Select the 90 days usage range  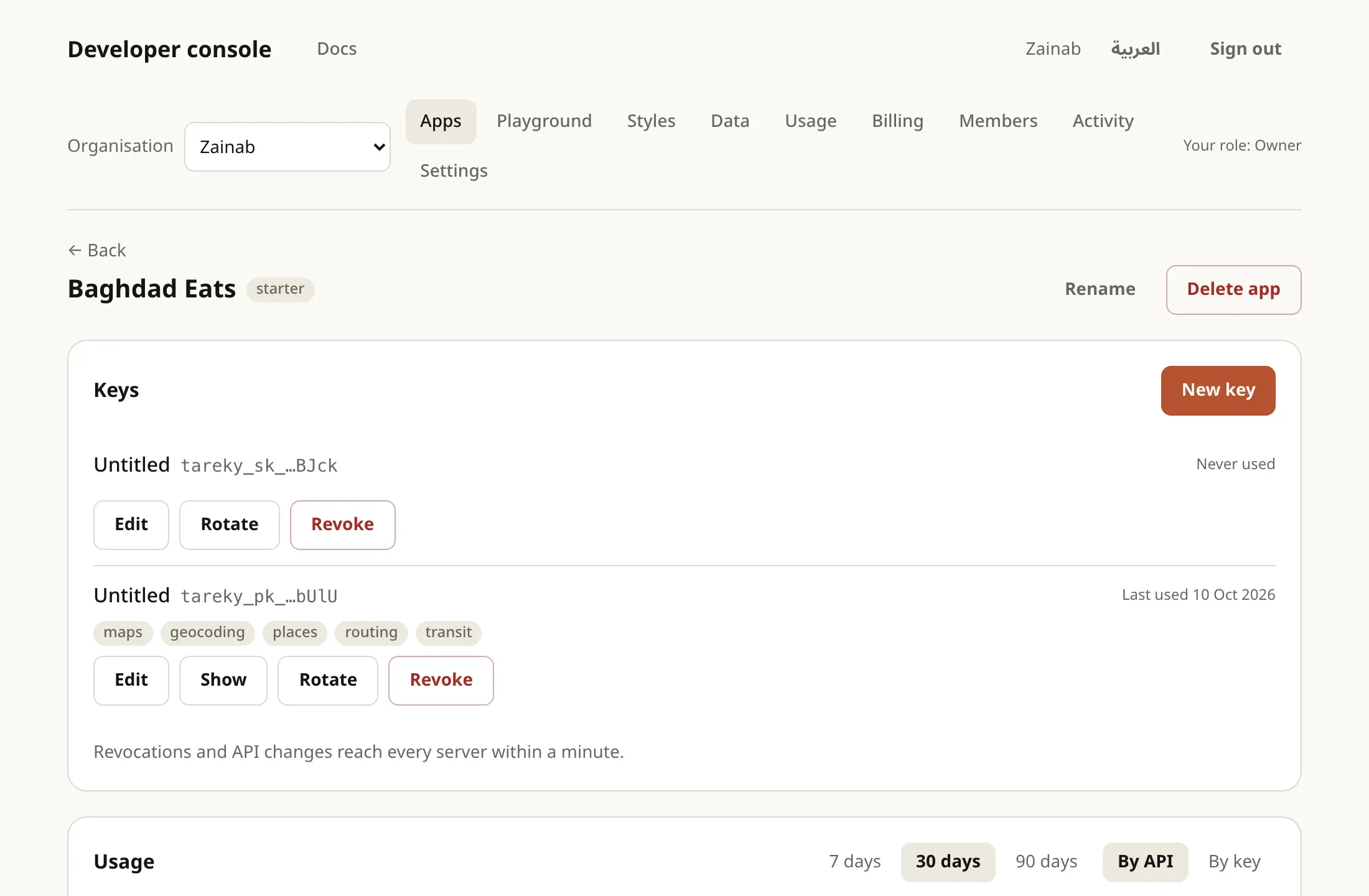[1046, 862]
